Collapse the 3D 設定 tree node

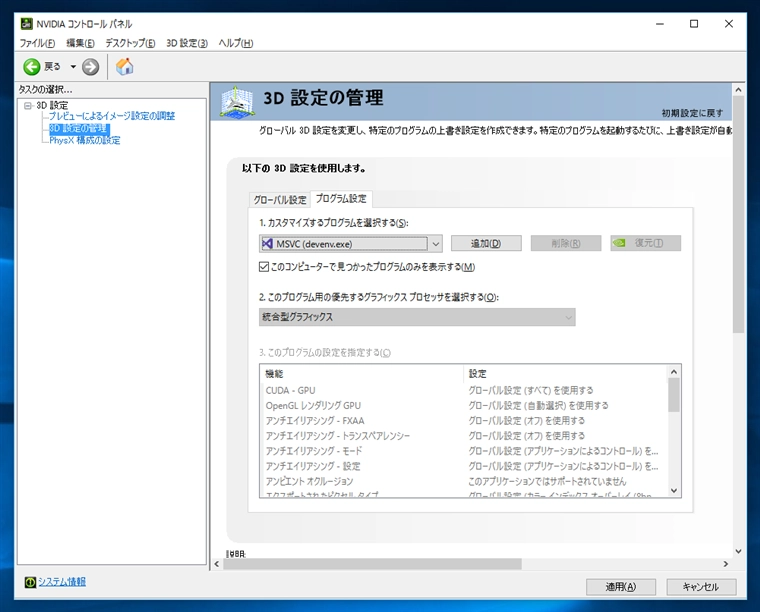28,105
